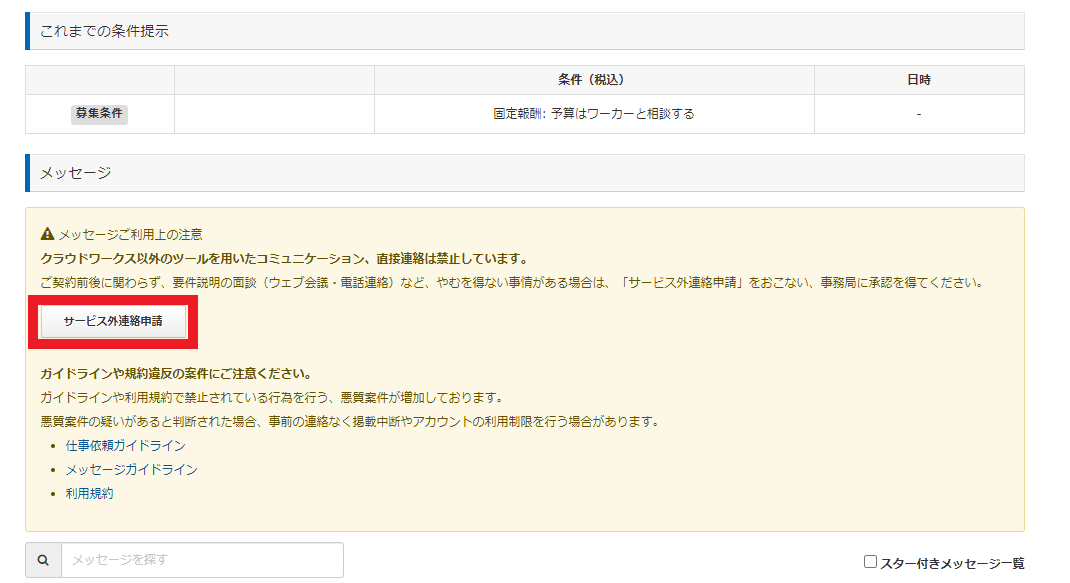The height and width of the screenshot is (583, 1070).
Task: Select the これまでの条件提示 section header
Action: tap(104, 31)
